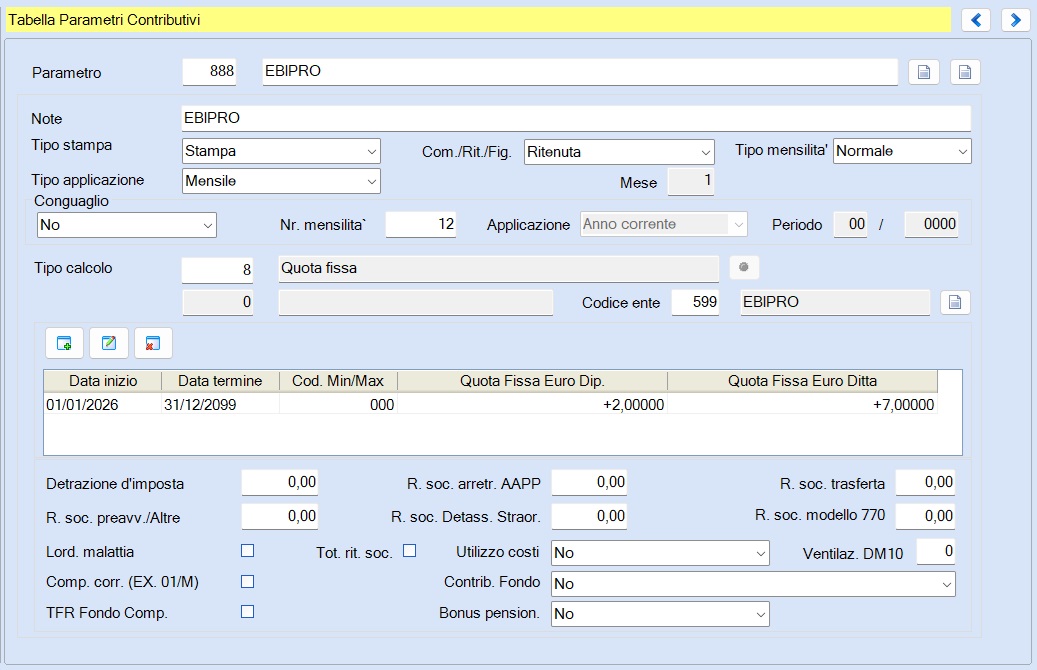Click the round icon beside Quota fissa
This screenshot has width=1037, height=670.
(744, 267)
